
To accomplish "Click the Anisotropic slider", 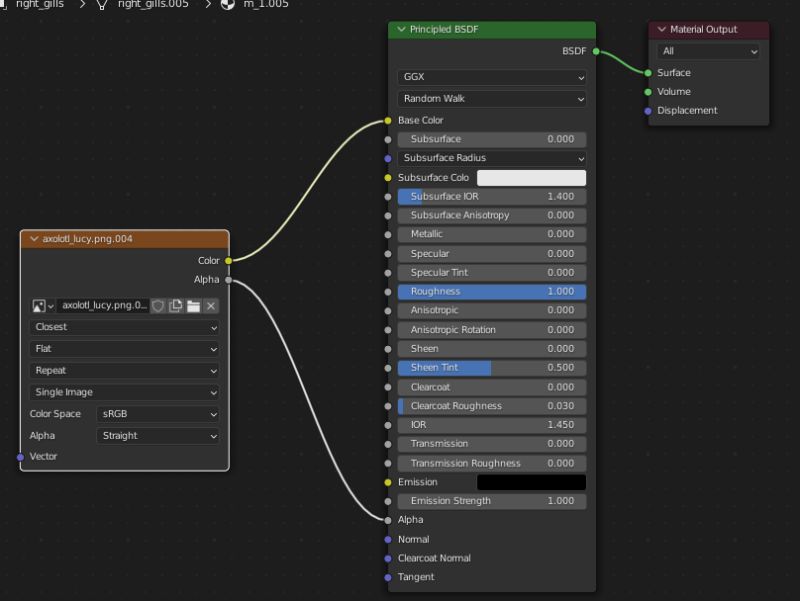I will pyautogui.click(x=492, y=310).
